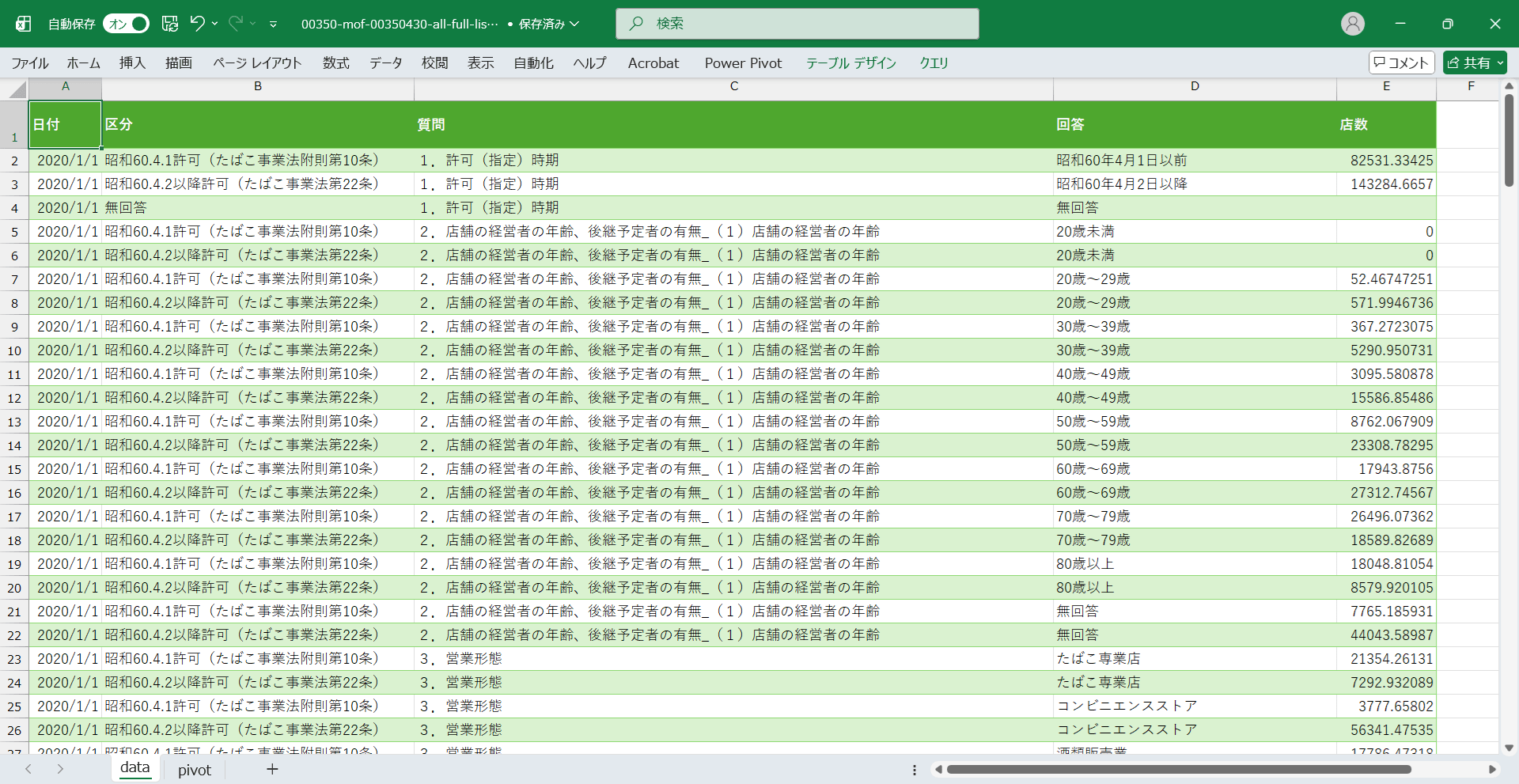Add a new sheet with plus icon
Viewport: 1519px width, 784px height.
coord(272,769)
